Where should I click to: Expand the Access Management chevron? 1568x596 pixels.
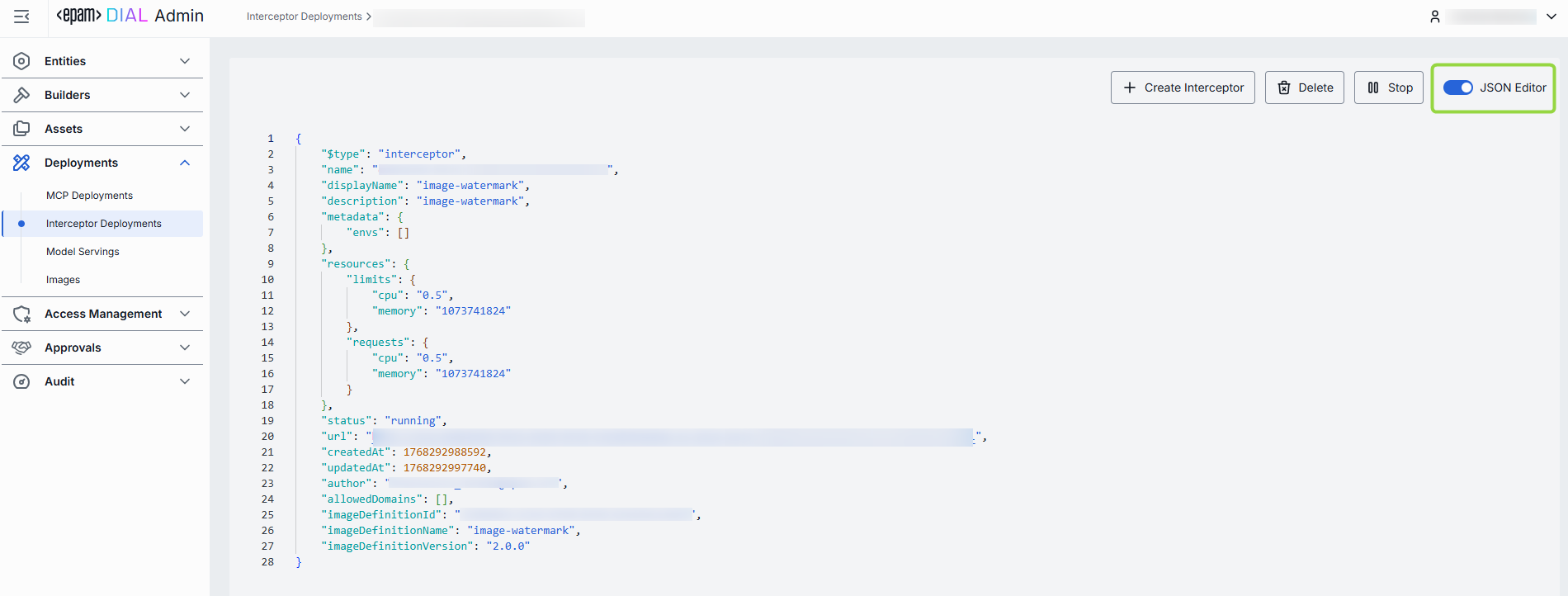(x=185, y=314)
